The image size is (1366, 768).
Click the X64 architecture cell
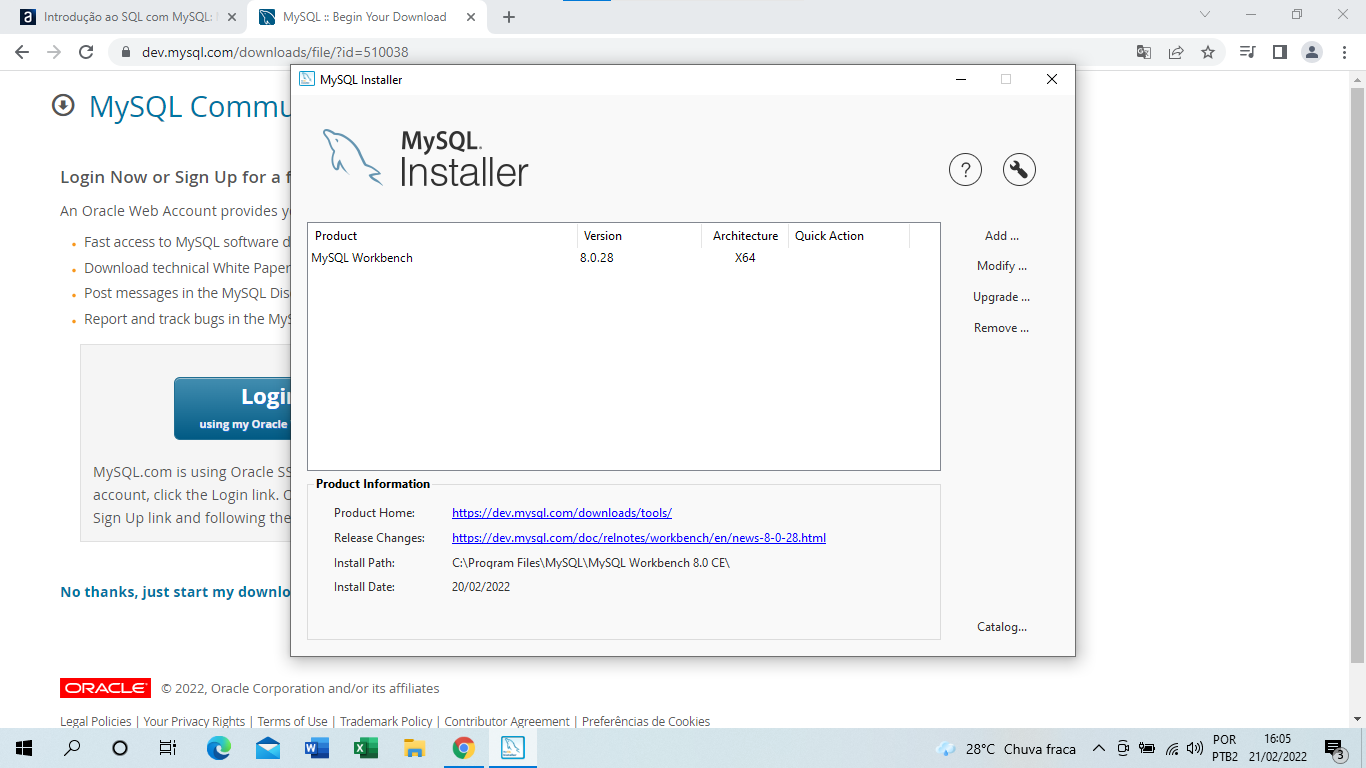pyautogui.click(x=745, y=258)
